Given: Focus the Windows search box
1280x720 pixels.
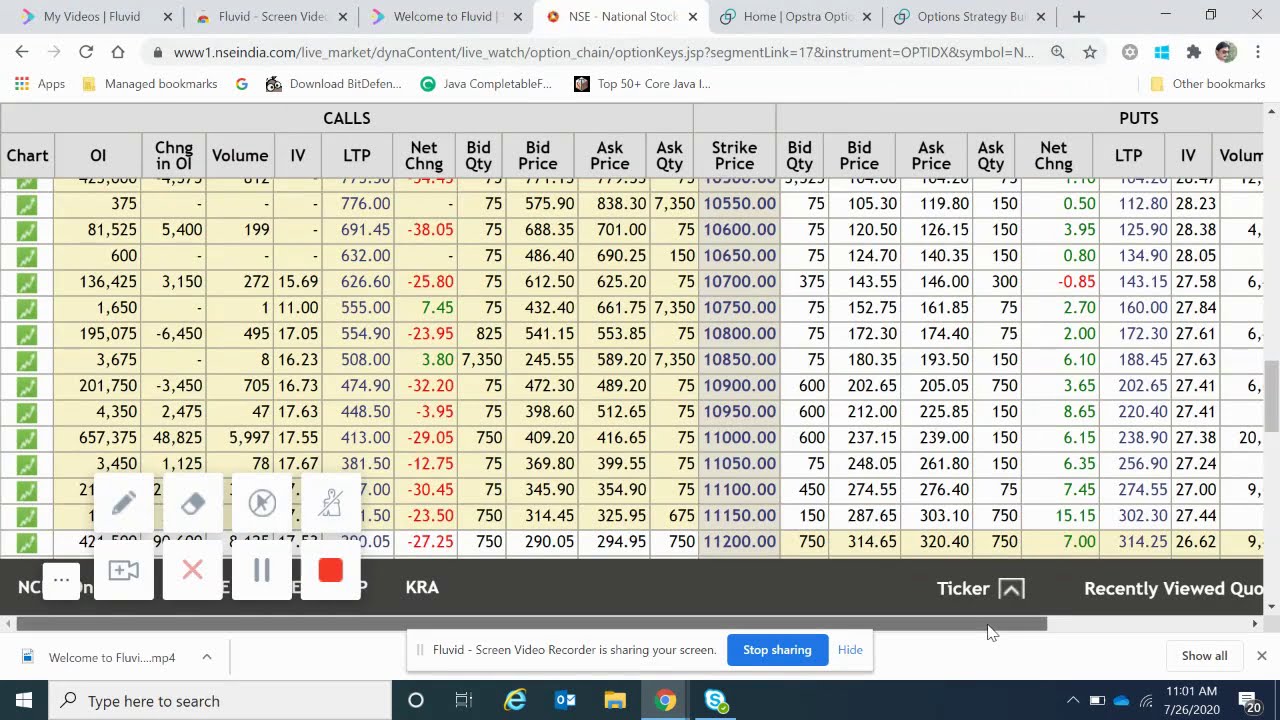Looking at the screenshot, I should (220, 701).
